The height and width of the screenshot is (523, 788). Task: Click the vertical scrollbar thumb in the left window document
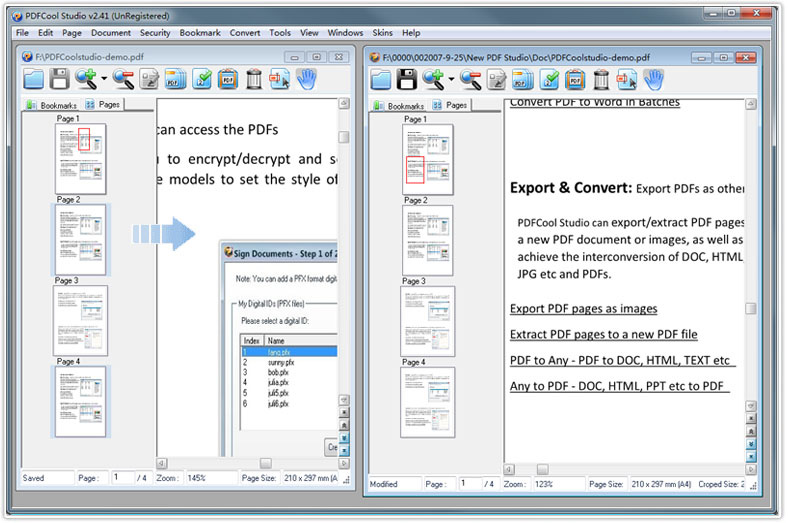[x=344, y=137]
